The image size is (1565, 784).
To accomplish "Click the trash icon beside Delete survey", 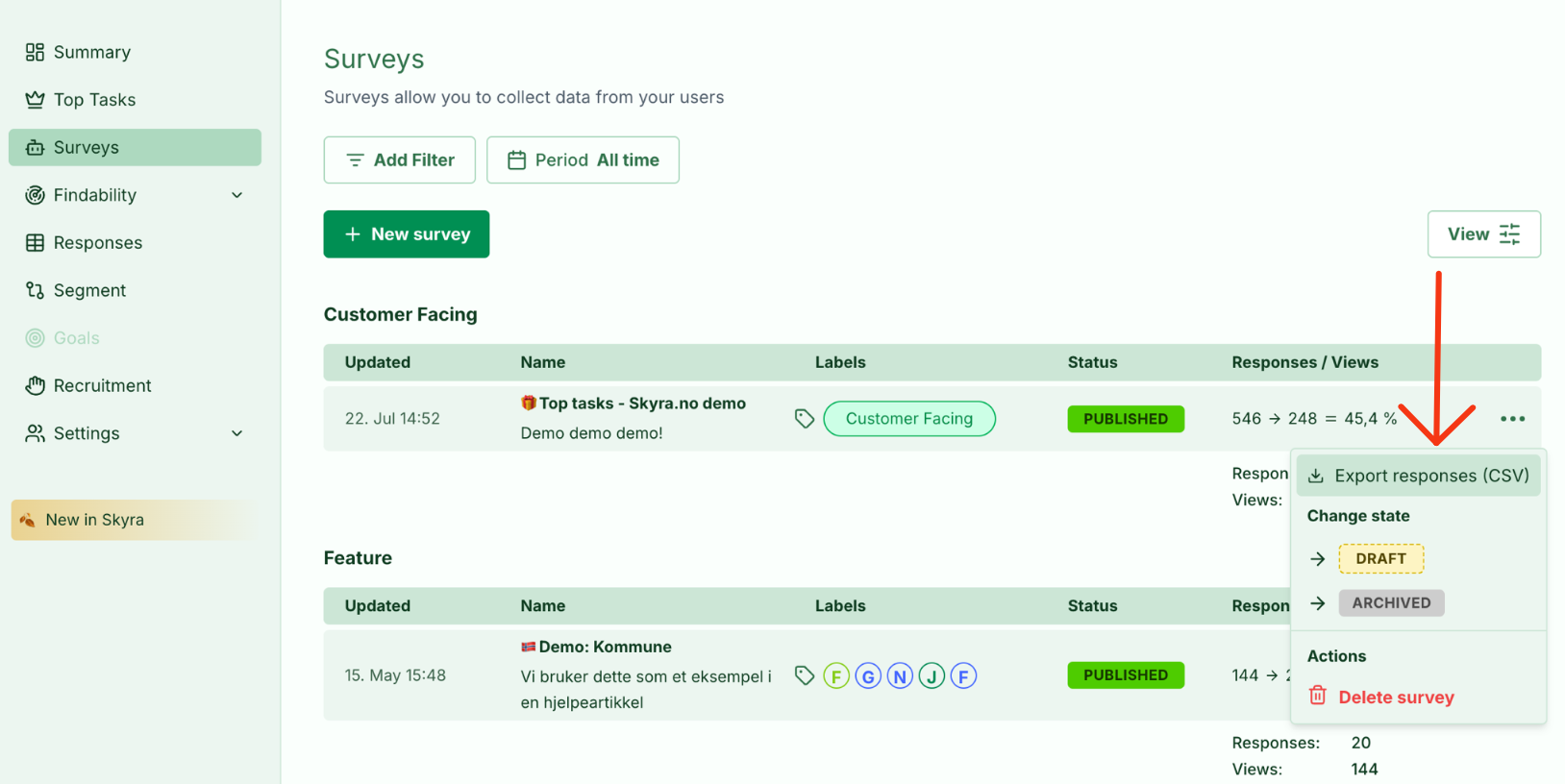I will click(1317, 696).
